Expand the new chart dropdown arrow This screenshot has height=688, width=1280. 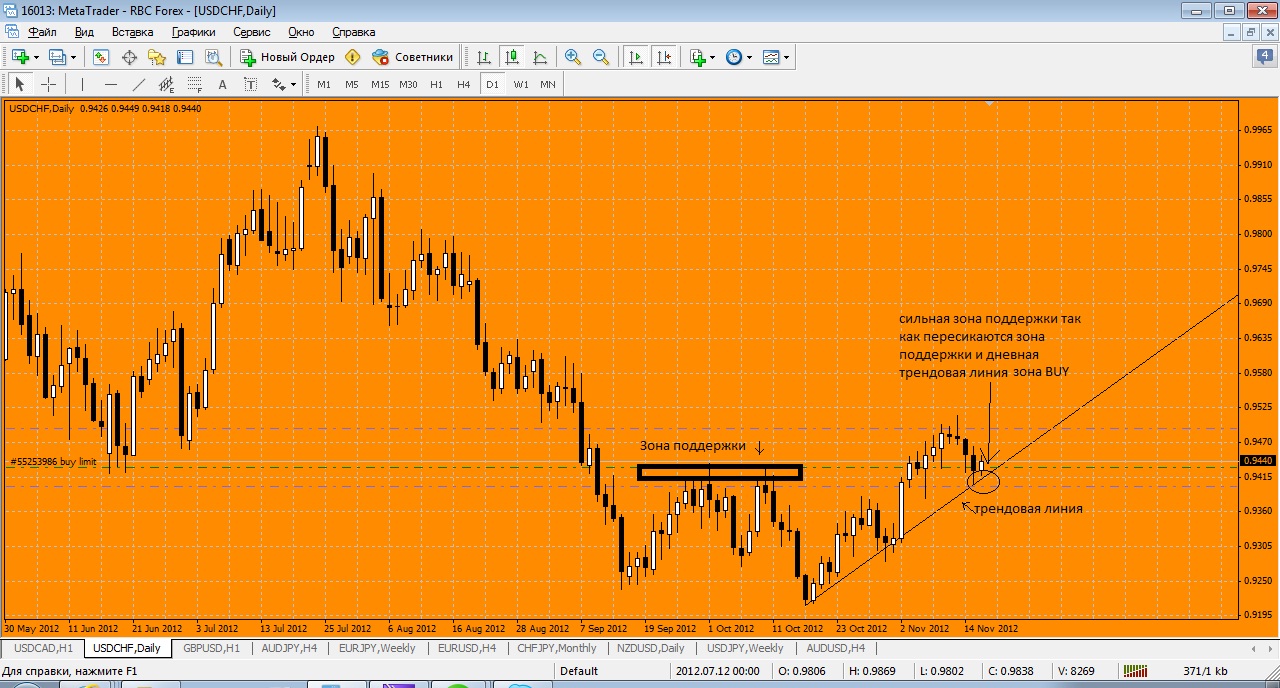36,57
